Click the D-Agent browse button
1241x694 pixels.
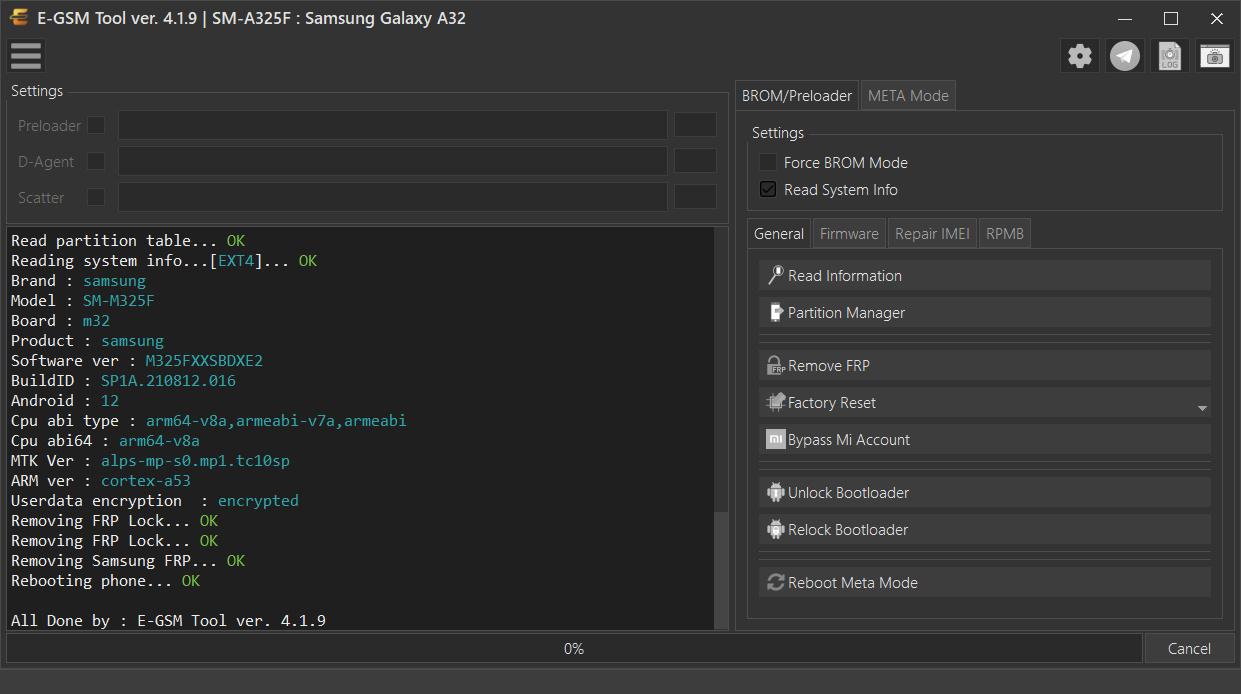(x=695, y=161)
